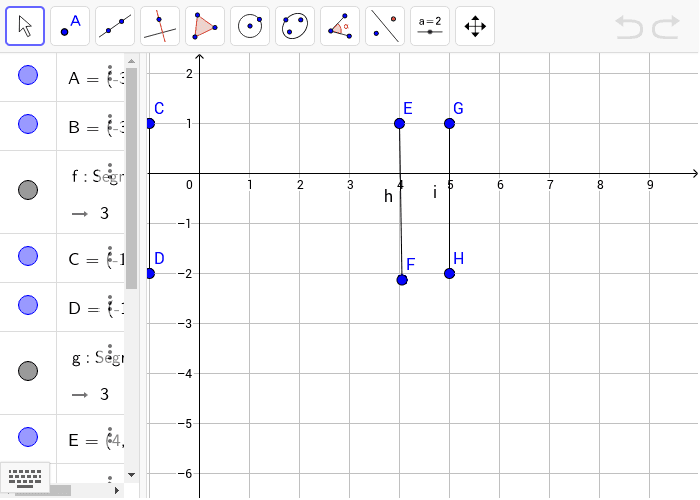Pick the Polygon tool
700x500 pixels.
pyautogui.click(x=205, y=26)
